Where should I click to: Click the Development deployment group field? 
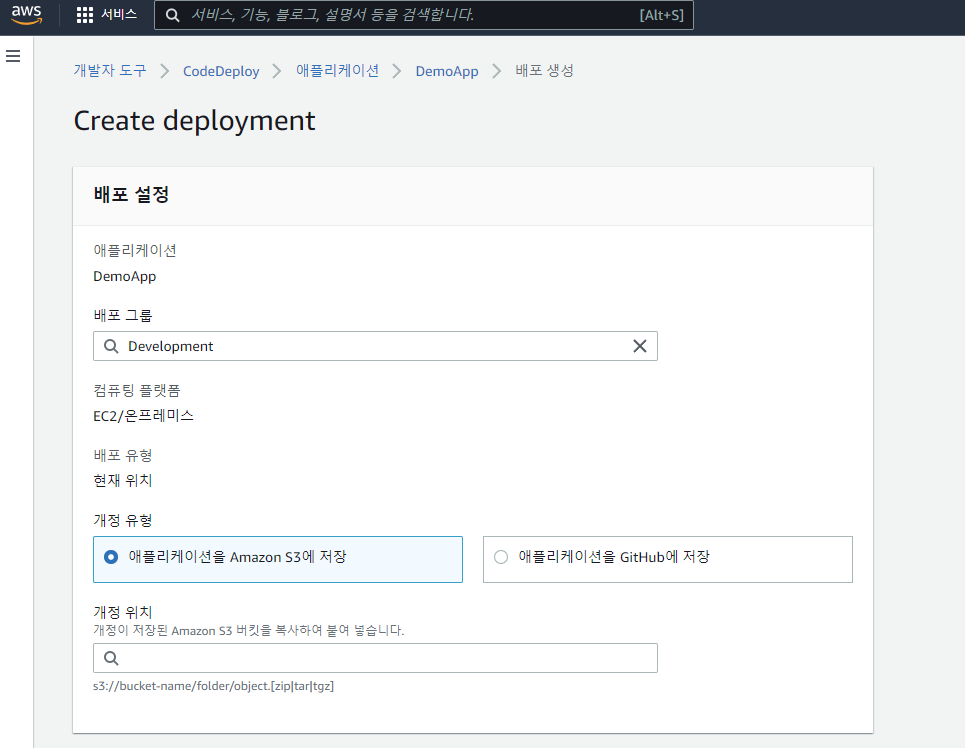pos(375,346)
